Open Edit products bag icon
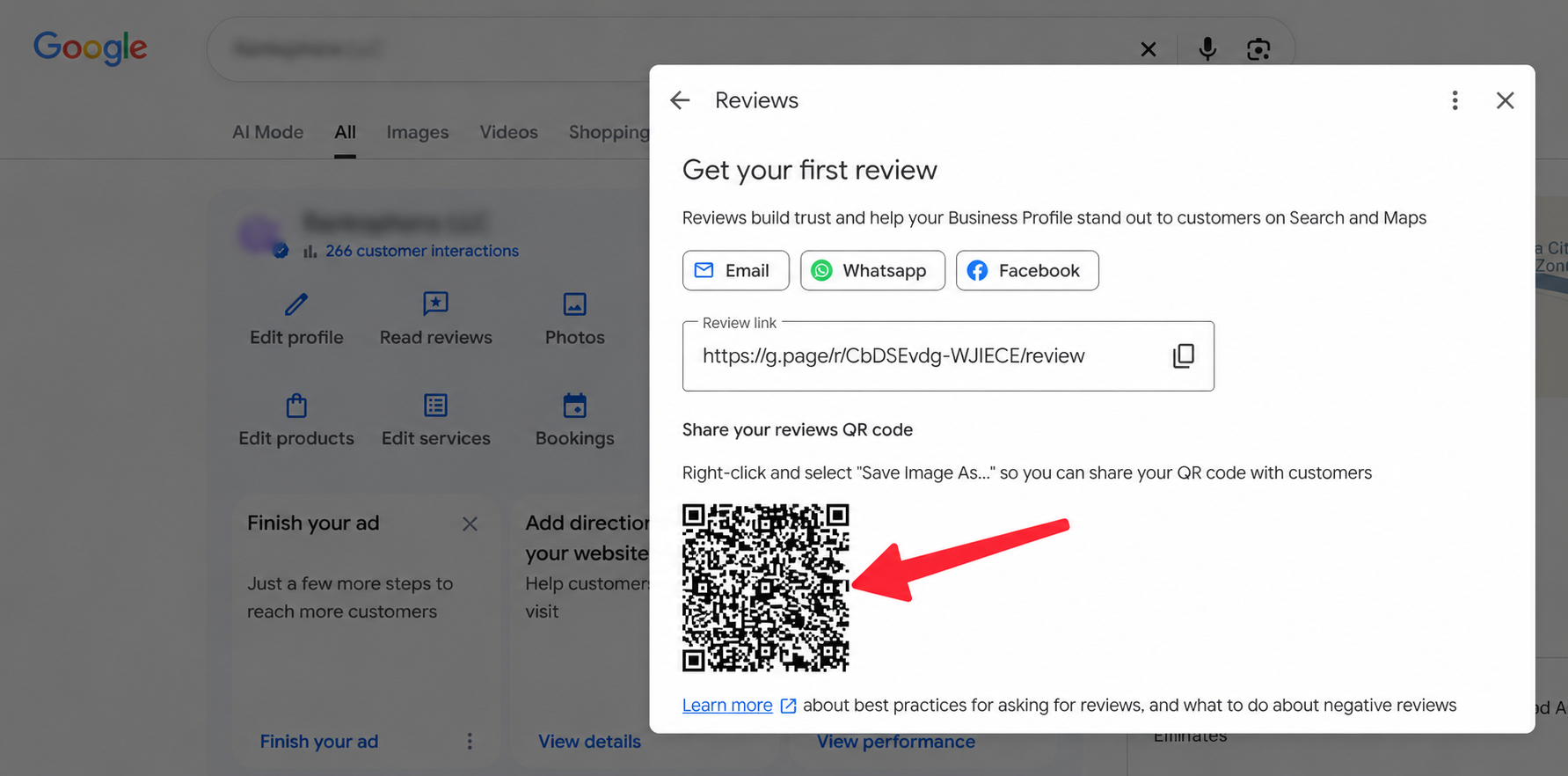This screenshot has height=776, width=1568. [296, 406]
